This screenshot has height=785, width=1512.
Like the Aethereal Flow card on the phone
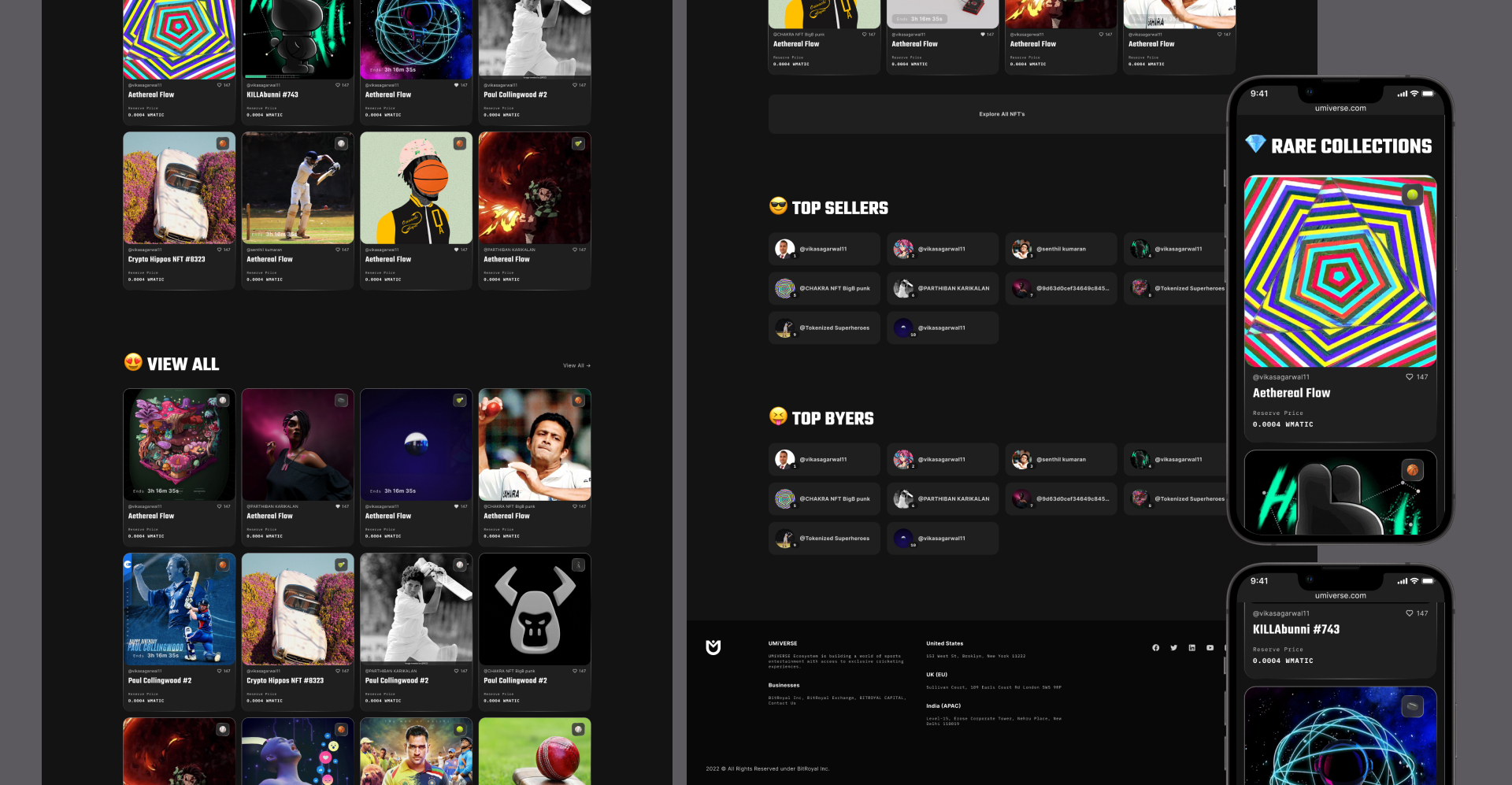(1410, 377)
